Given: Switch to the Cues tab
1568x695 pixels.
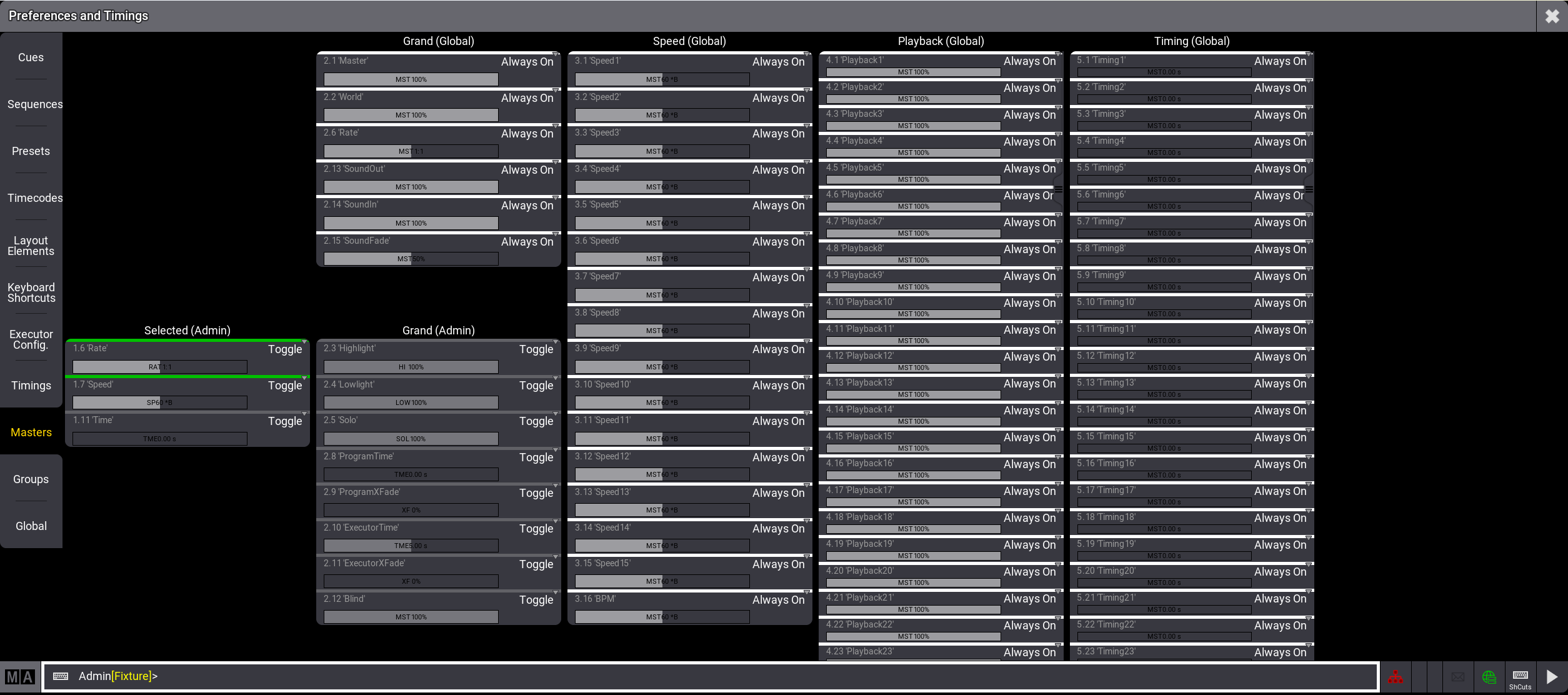Looking at the screenshot, I should pos(31,57).
